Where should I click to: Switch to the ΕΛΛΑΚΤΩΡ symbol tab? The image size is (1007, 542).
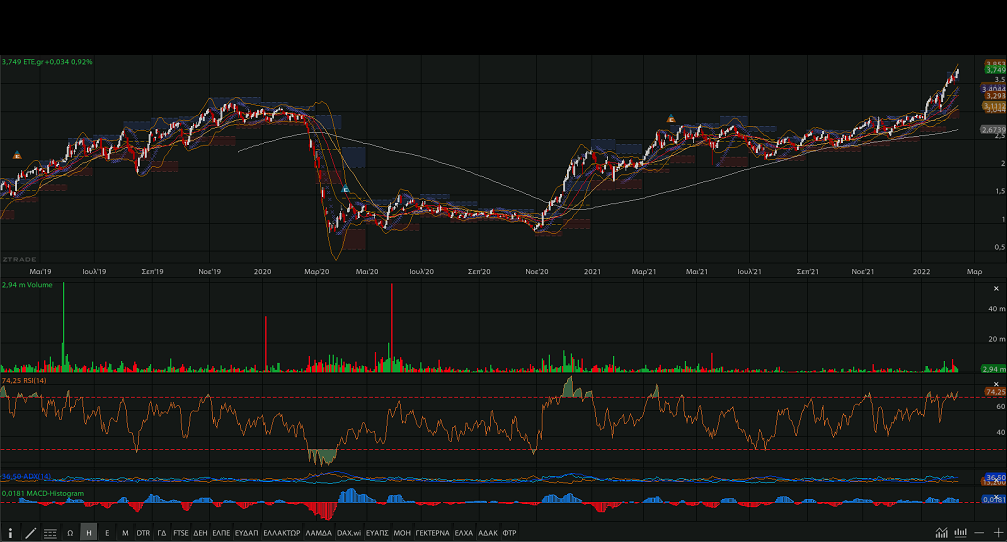point(281,533)
